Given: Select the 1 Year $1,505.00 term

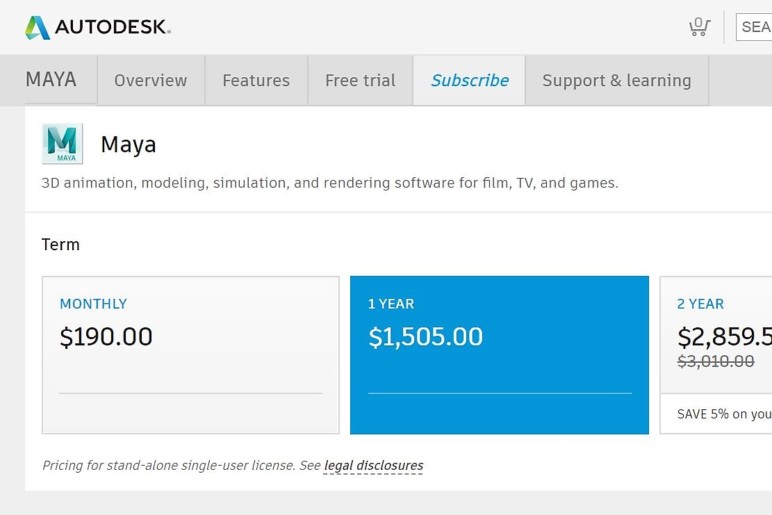Looking at the screenshot, I should click(499, 355).
